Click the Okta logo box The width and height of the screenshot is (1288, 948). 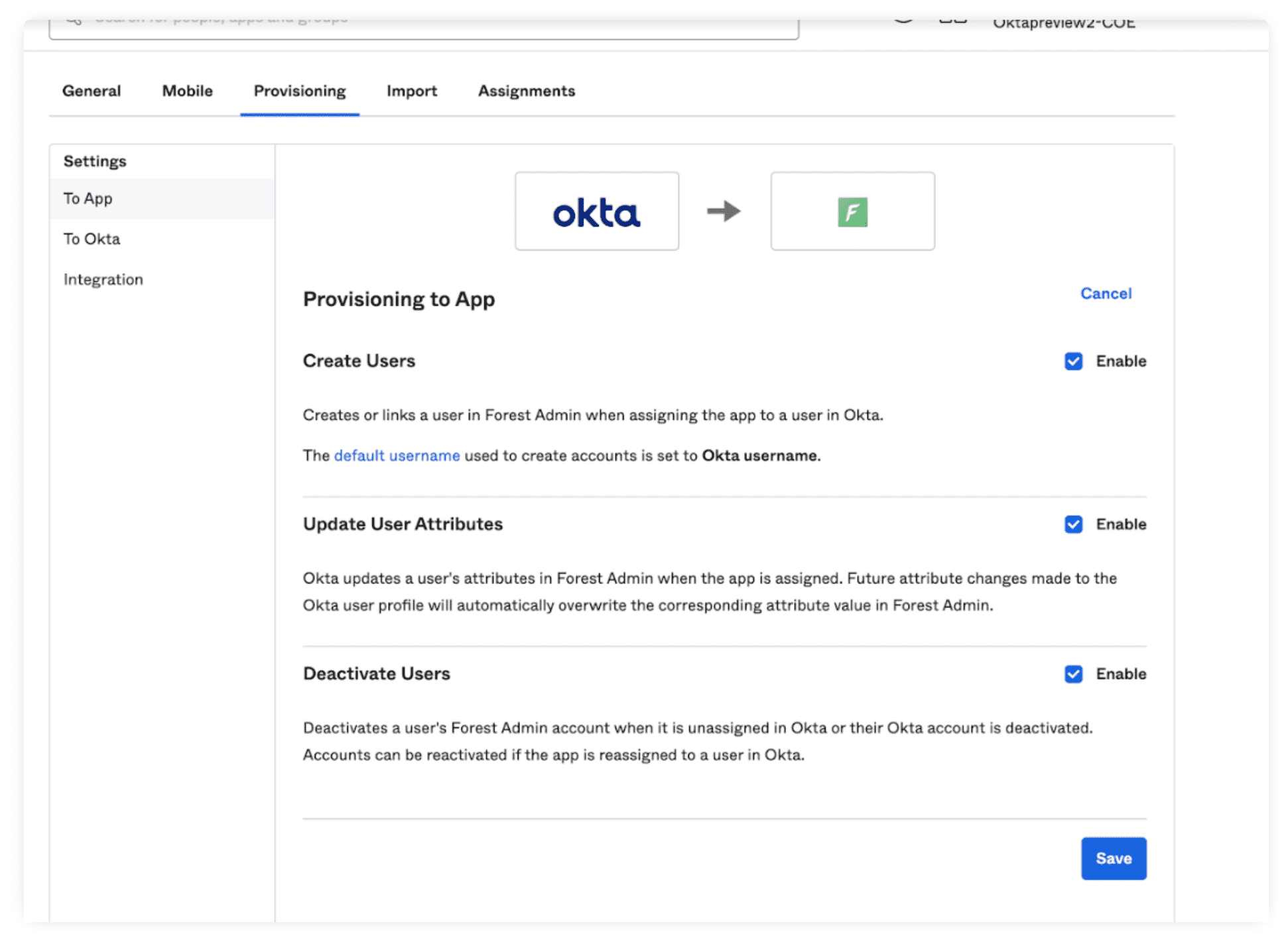coord(596,211)
